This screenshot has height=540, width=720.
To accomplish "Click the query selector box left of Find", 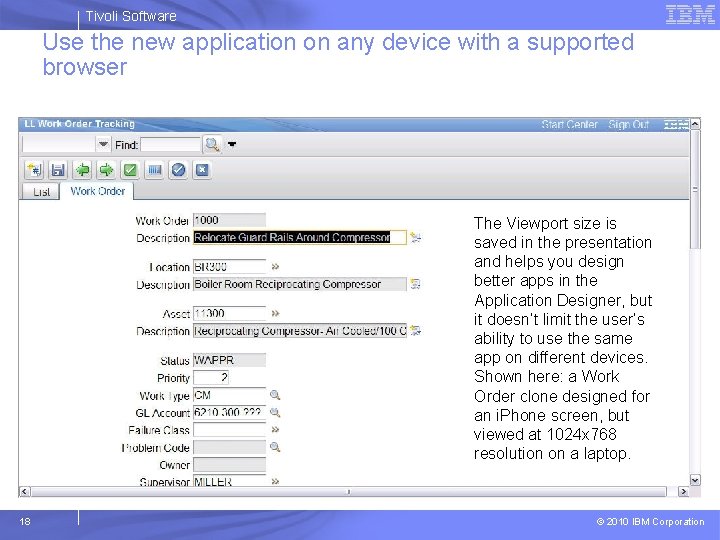I will [x=59, y=145].
